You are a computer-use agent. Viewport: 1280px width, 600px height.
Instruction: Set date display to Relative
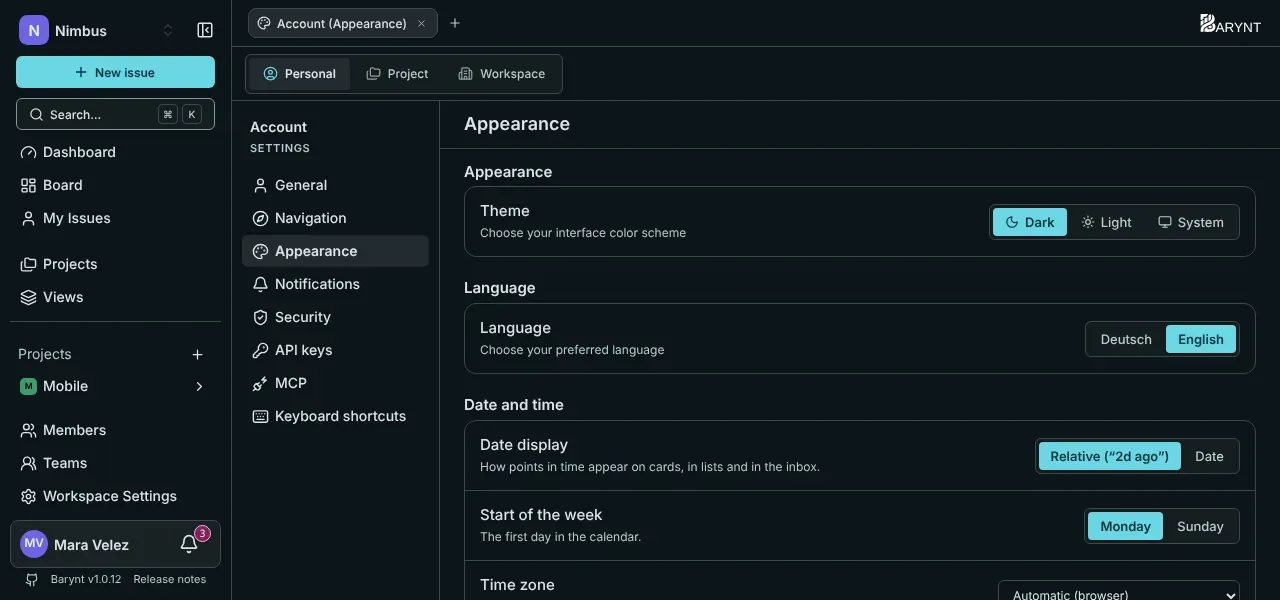click(x=1109, y=456)
